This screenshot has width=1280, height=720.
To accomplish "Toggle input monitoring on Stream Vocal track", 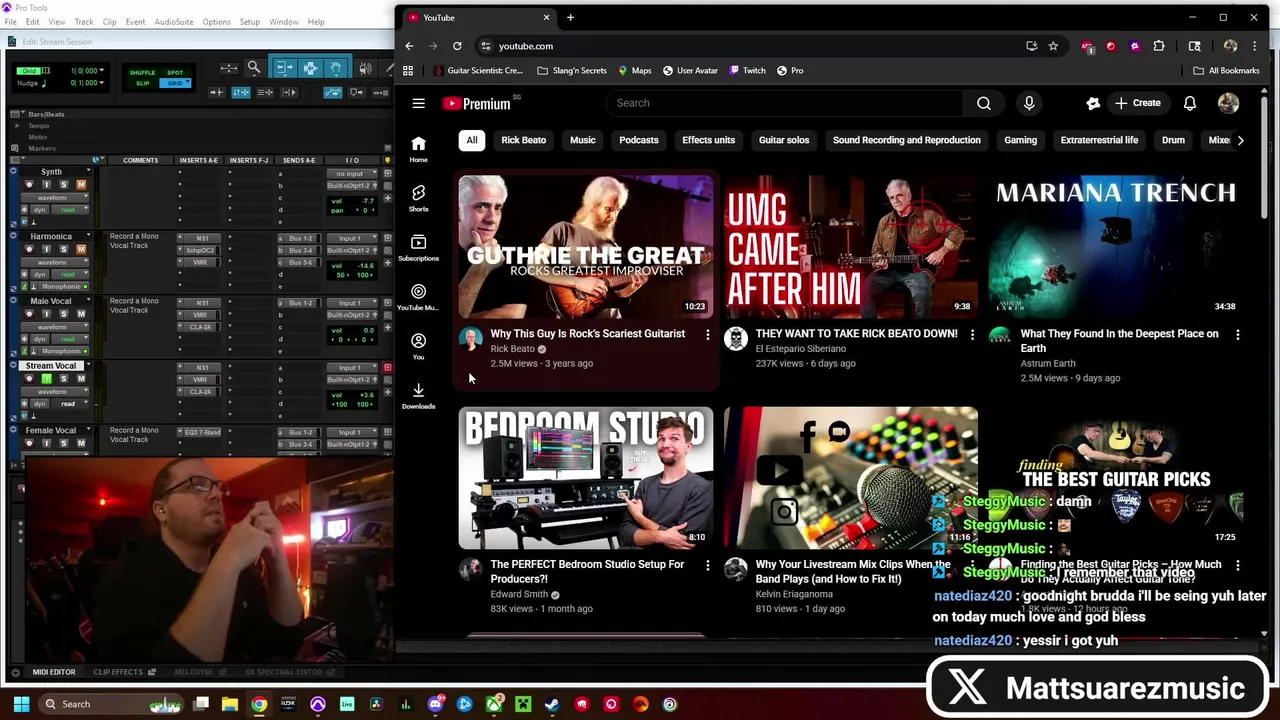I will click(46, 379).
